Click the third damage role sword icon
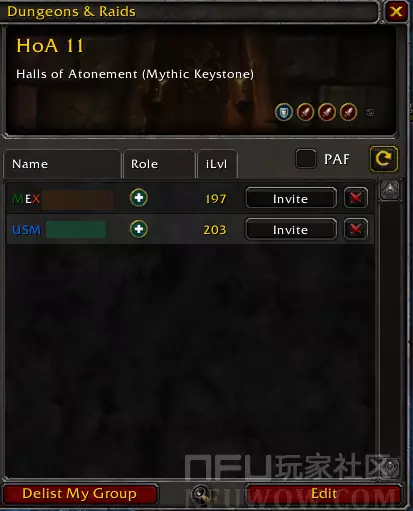 pos(348,112)
